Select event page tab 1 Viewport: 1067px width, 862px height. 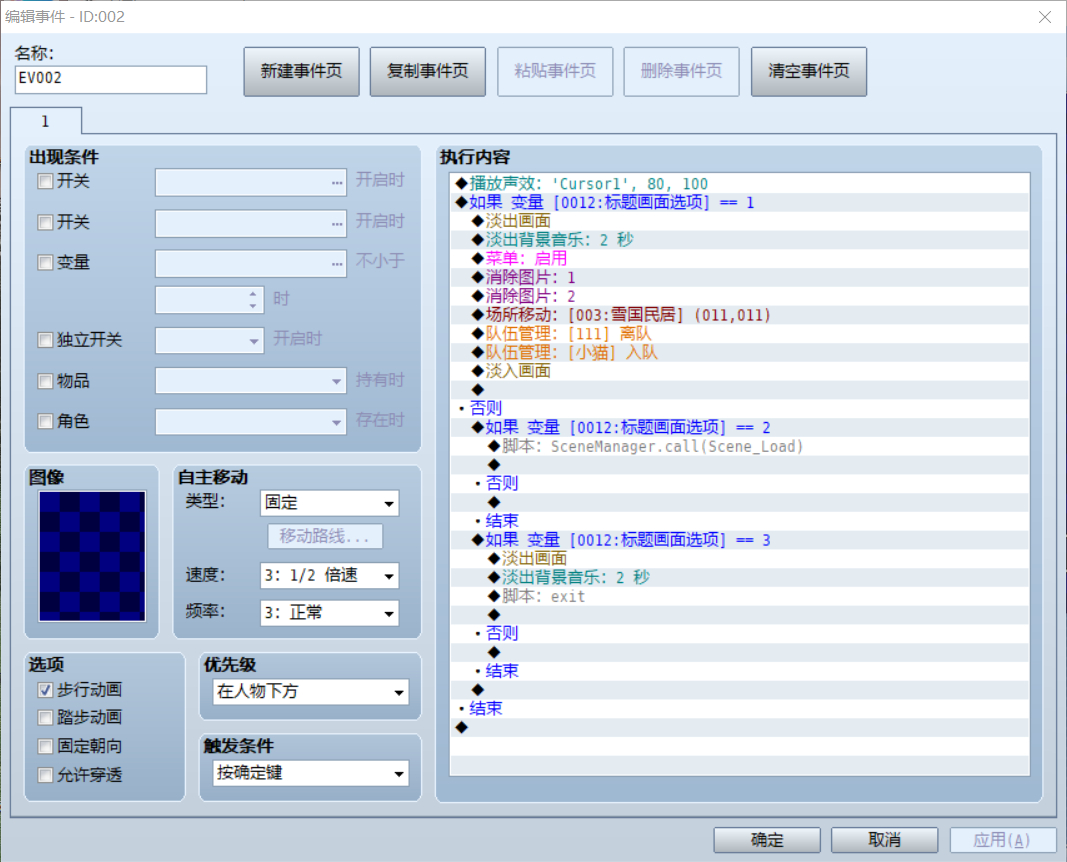click(46, 121)
